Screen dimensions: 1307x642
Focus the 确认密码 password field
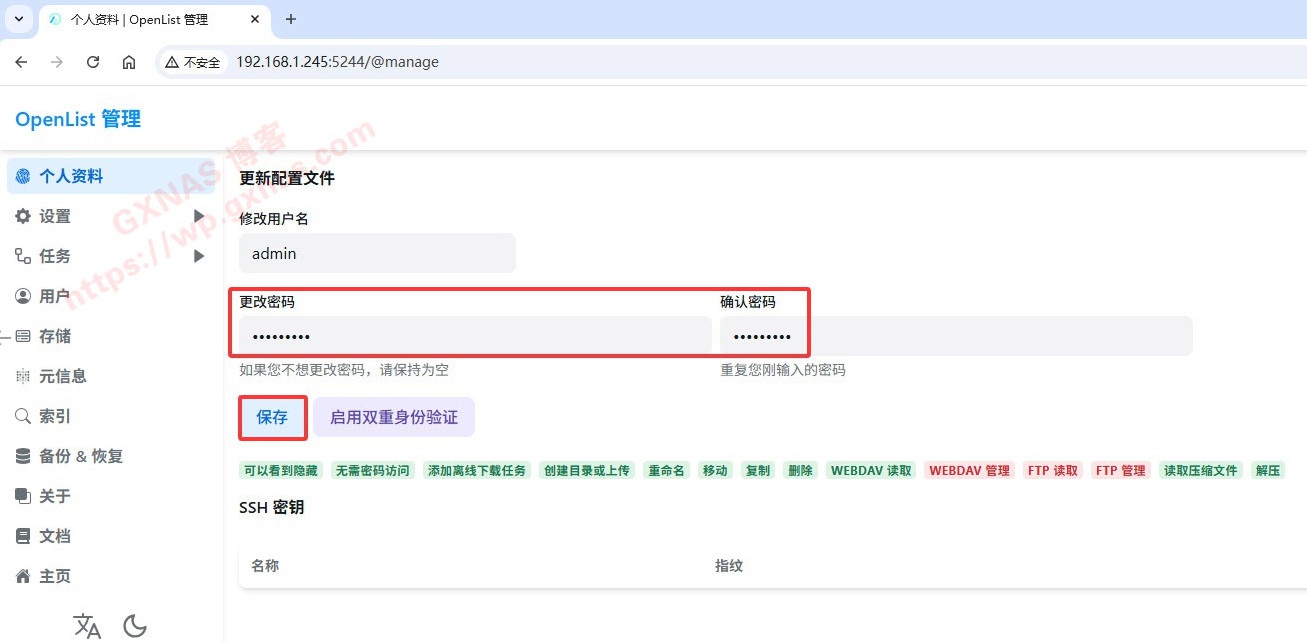pyautogui.click(x=955, y=337)
